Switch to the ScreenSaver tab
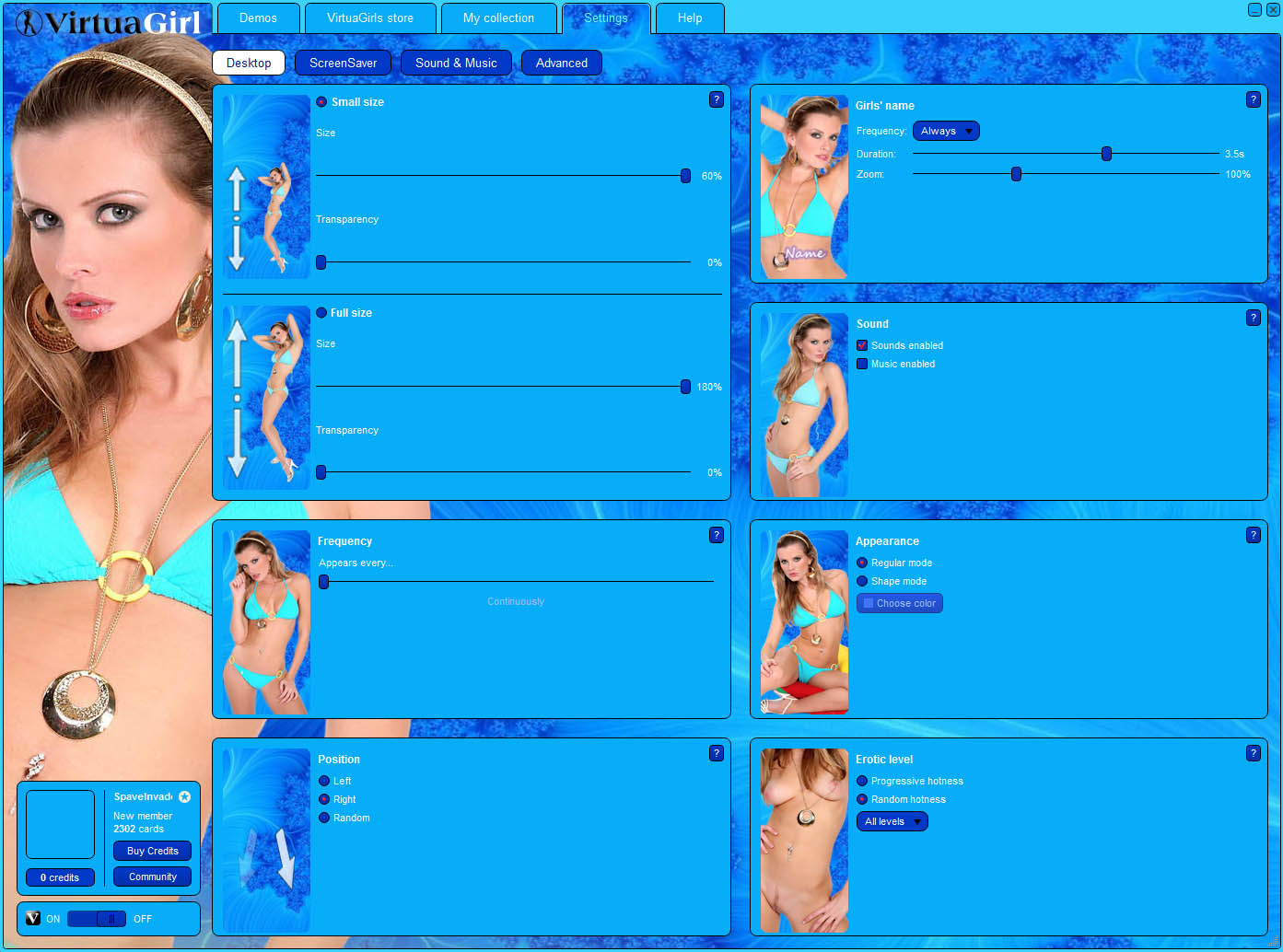The image size is (1283, 952). coord(343,63)
